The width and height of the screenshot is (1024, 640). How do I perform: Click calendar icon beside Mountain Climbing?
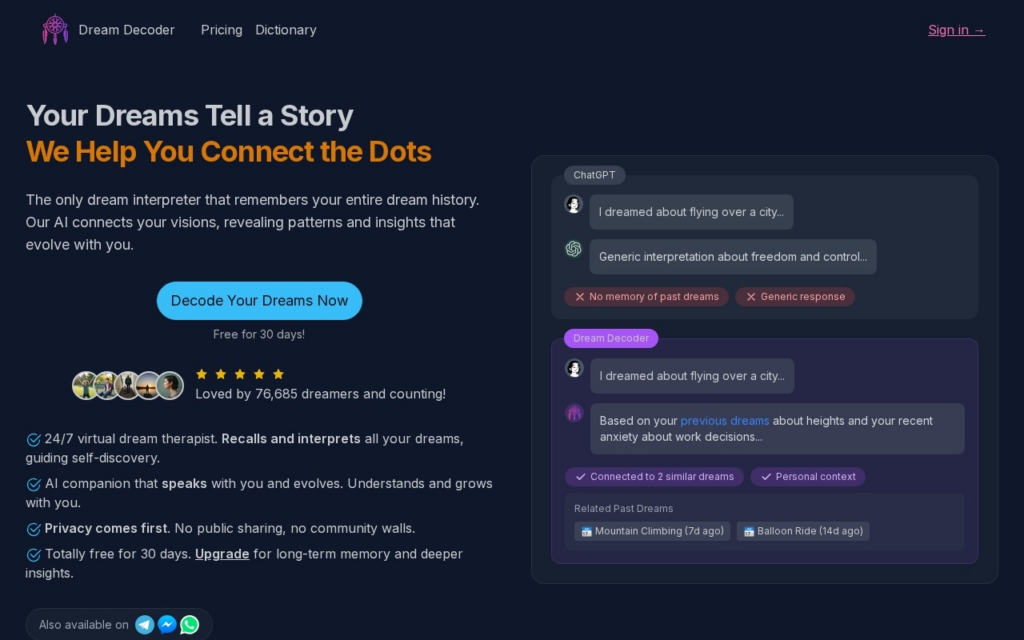586,532
